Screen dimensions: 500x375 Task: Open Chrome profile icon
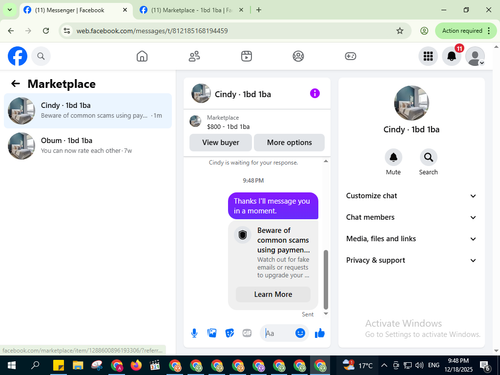point(424,31)
